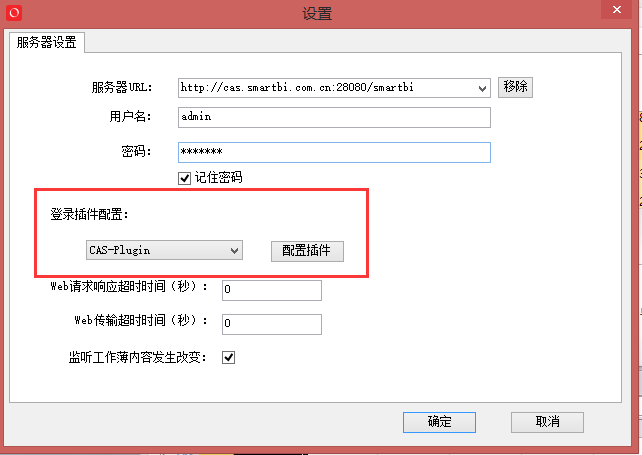Viewport: 642px width, 455px height.
Task: Cancel using the 取消 button
Action: click(547, 422)
